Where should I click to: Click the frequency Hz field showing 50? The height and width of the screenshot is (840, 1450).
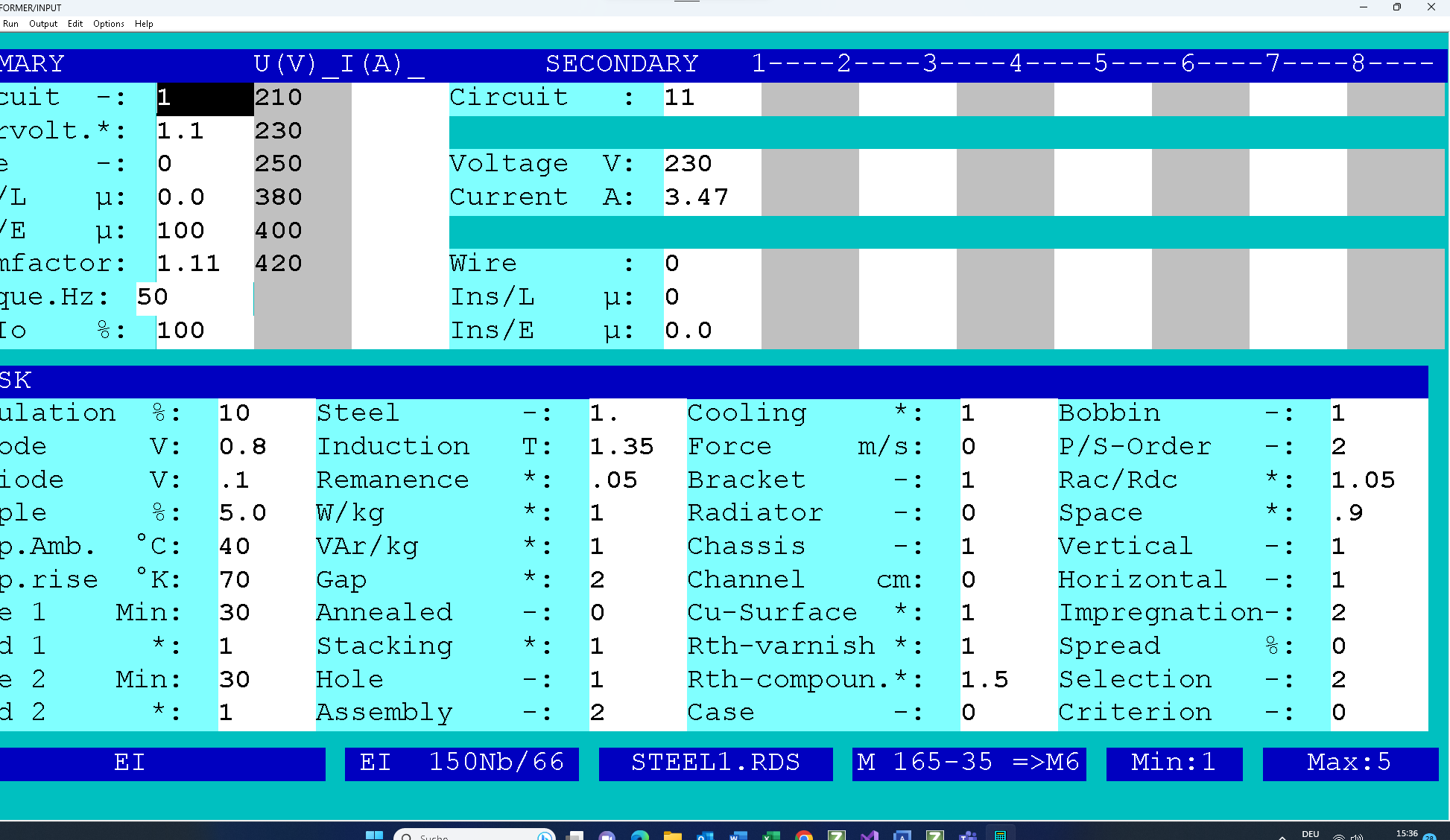coord(195,298)
